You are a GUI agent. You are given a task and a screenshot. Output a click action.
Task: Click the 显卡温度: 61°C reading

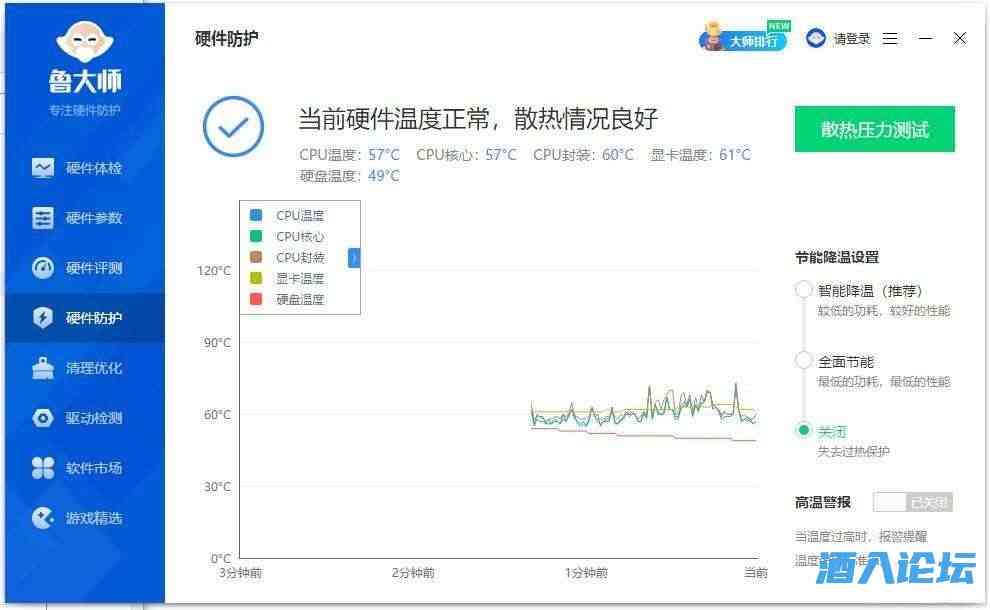point(701,155)
